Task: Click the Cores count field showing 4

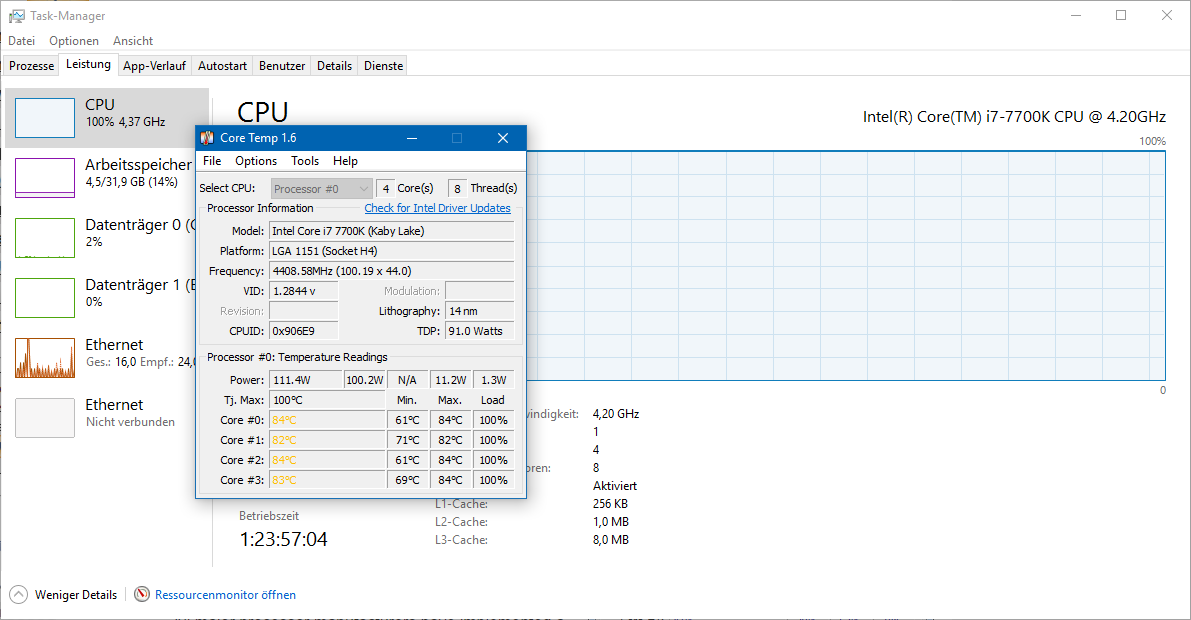Action: (x=385, y=188)
